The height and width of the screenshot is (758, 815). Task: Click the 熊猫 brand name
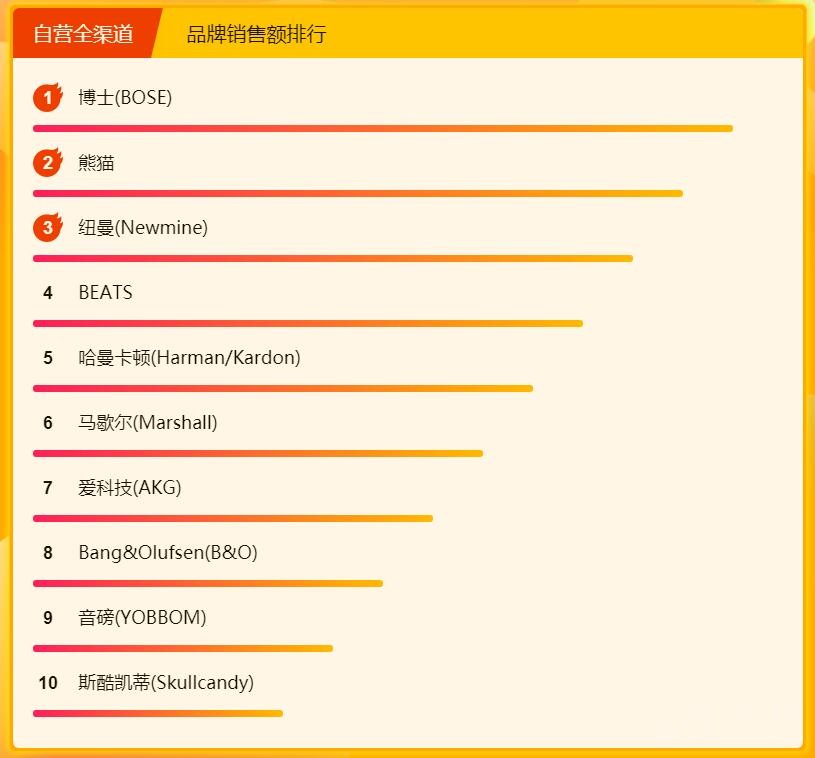[97, 163]
